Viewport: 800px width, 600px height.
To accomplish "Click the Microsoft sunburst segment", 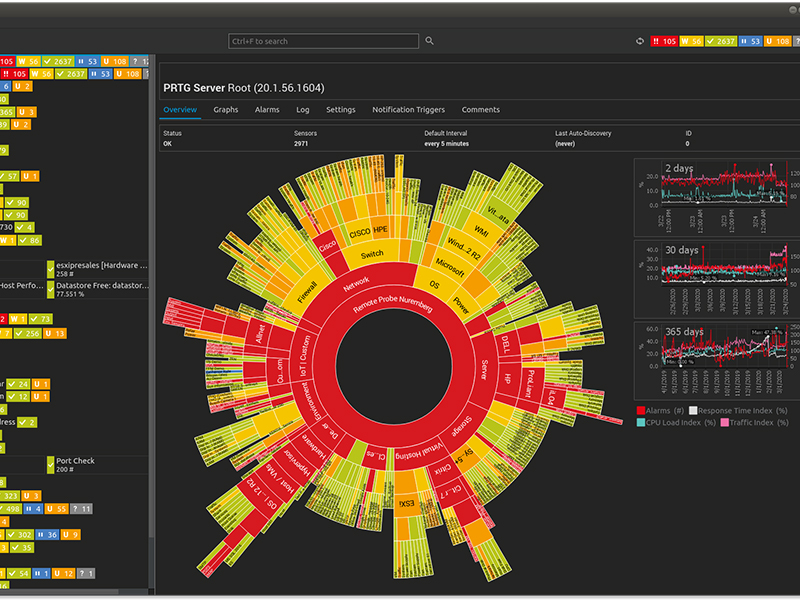I will click(x=450, y=267).
